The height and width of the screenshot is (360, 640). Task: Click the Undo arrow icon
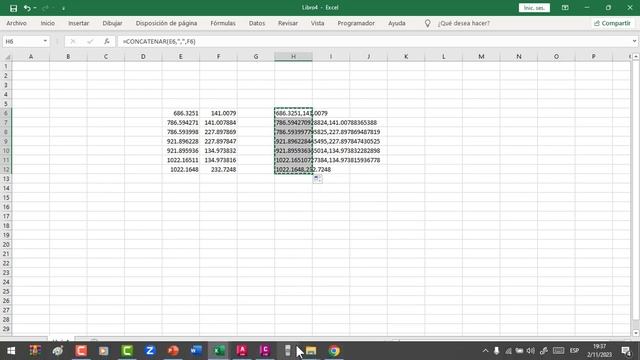pyautogui.click(x=27, y=8)
